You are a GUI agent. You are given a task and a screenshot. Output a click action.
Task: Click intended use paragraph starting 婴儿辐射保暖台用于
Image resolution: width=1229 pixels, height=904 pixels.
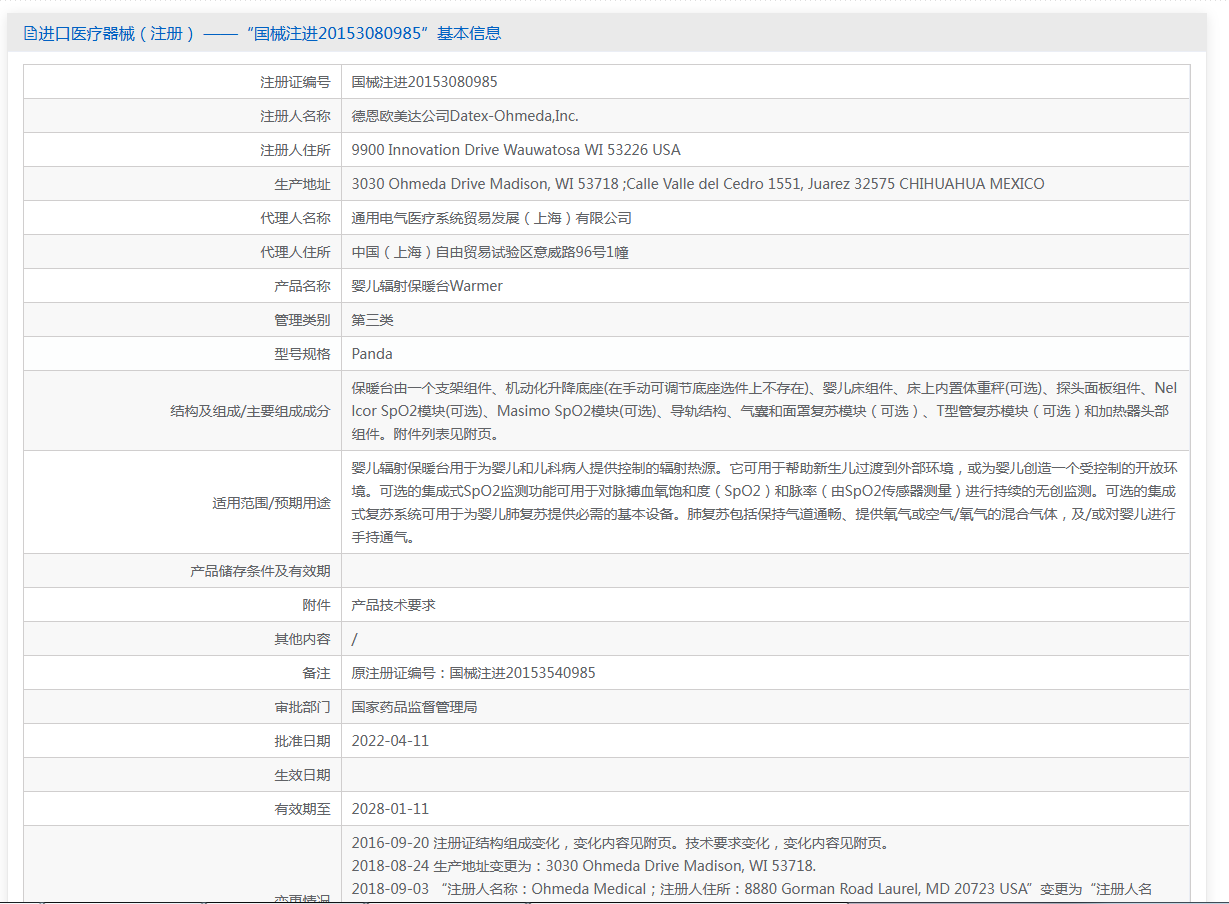pos(765,503)
